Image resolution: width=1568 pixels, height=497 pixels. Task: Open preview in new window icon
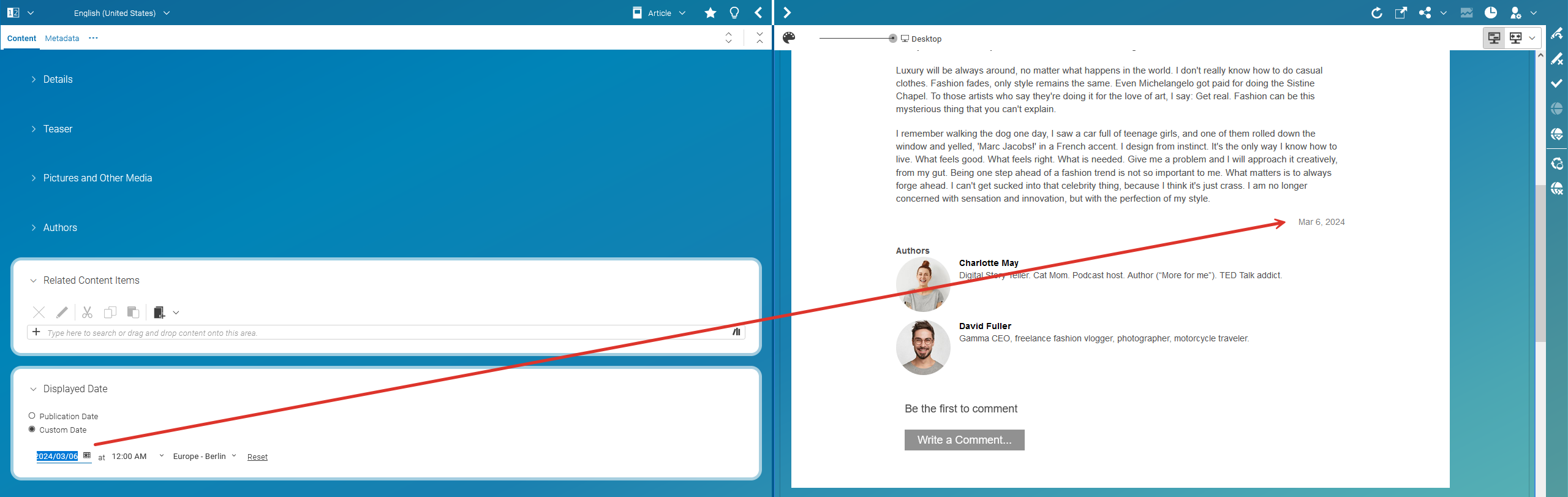[x=1401, y=13]
